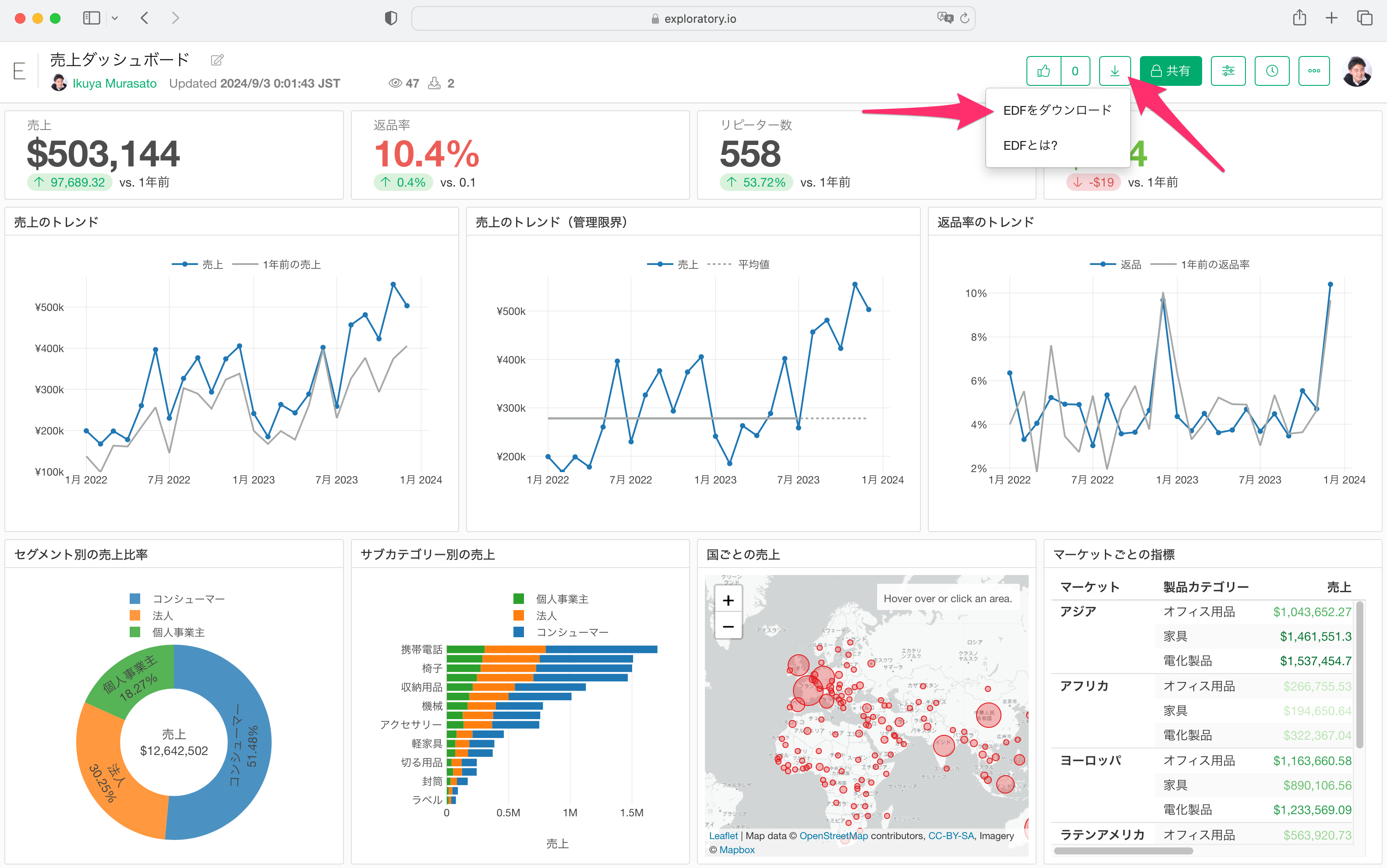Toggle 返品 legend entry in return rate chart
Screen dimensions: 1387x868
[1116, 264]
